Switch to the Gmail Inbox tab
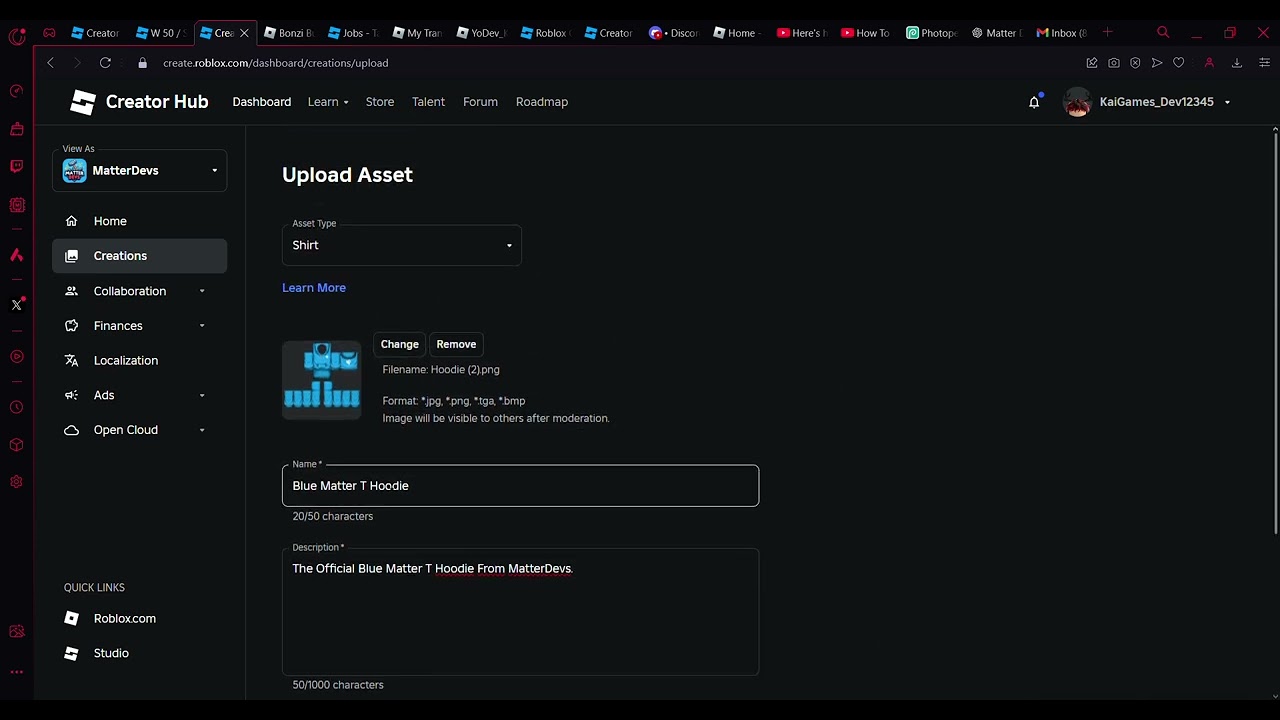 [x=1062, y=33]
